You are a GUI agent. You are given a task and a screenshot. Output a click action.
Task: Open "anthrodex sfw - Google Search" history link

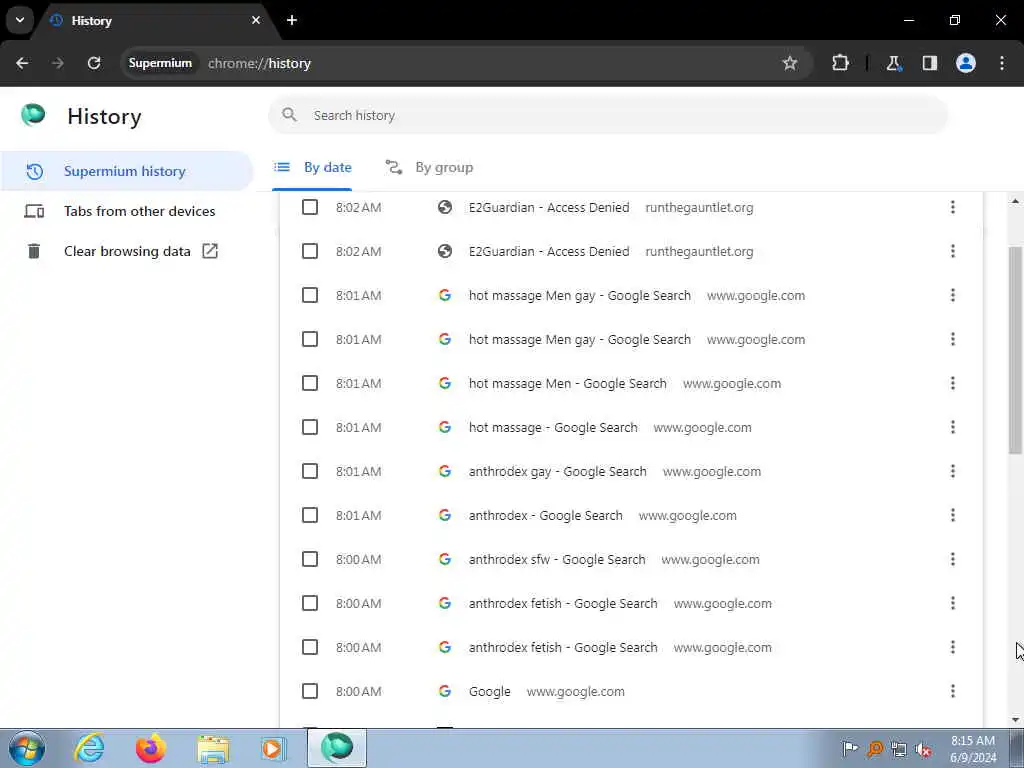click(x=557, y=560)
